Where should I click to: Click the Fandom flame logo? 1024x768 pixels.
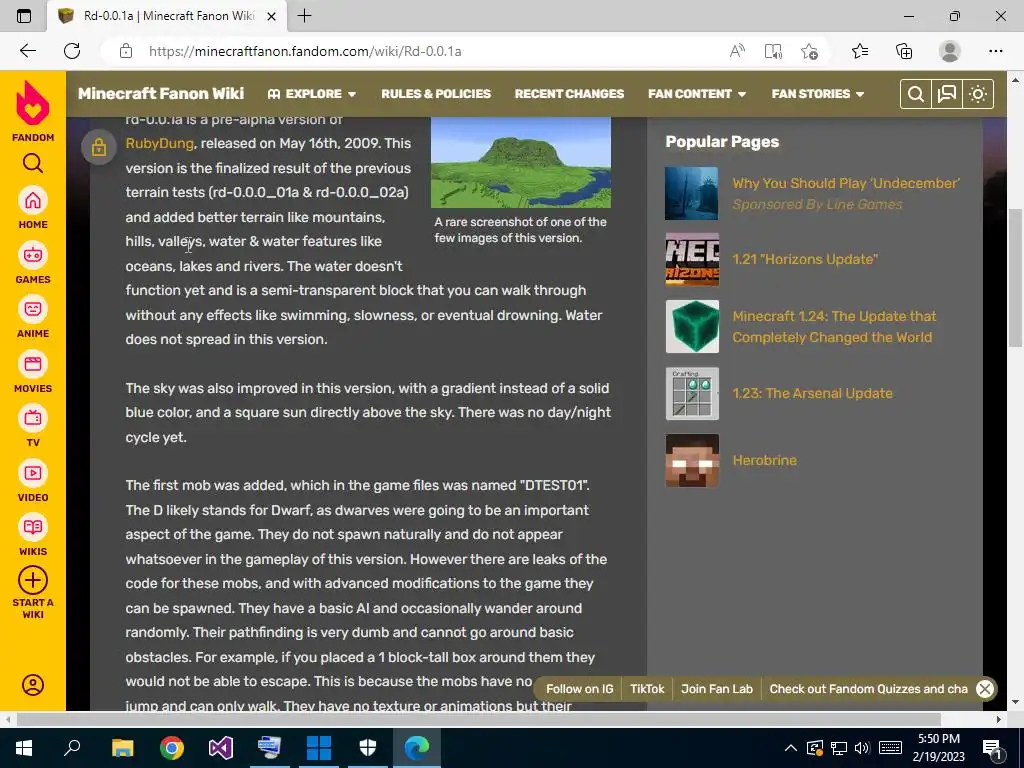pos(33,103)
